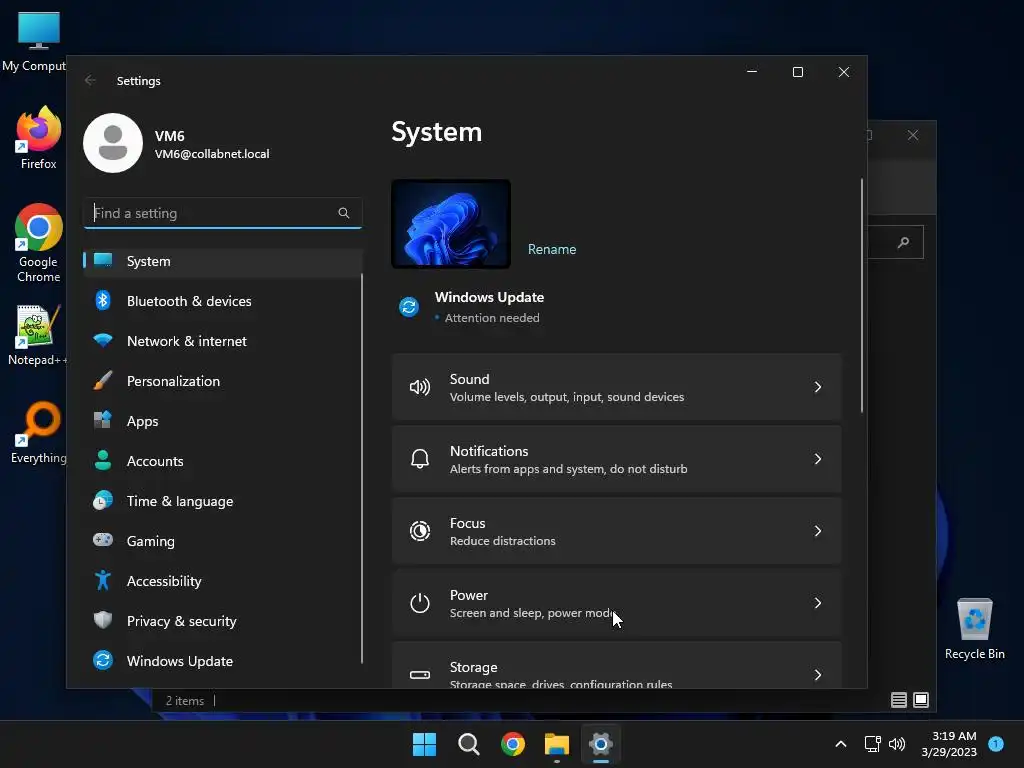This screenshot has height=768, width=1024.
Task: Open Focus settings
Action: 616,531
